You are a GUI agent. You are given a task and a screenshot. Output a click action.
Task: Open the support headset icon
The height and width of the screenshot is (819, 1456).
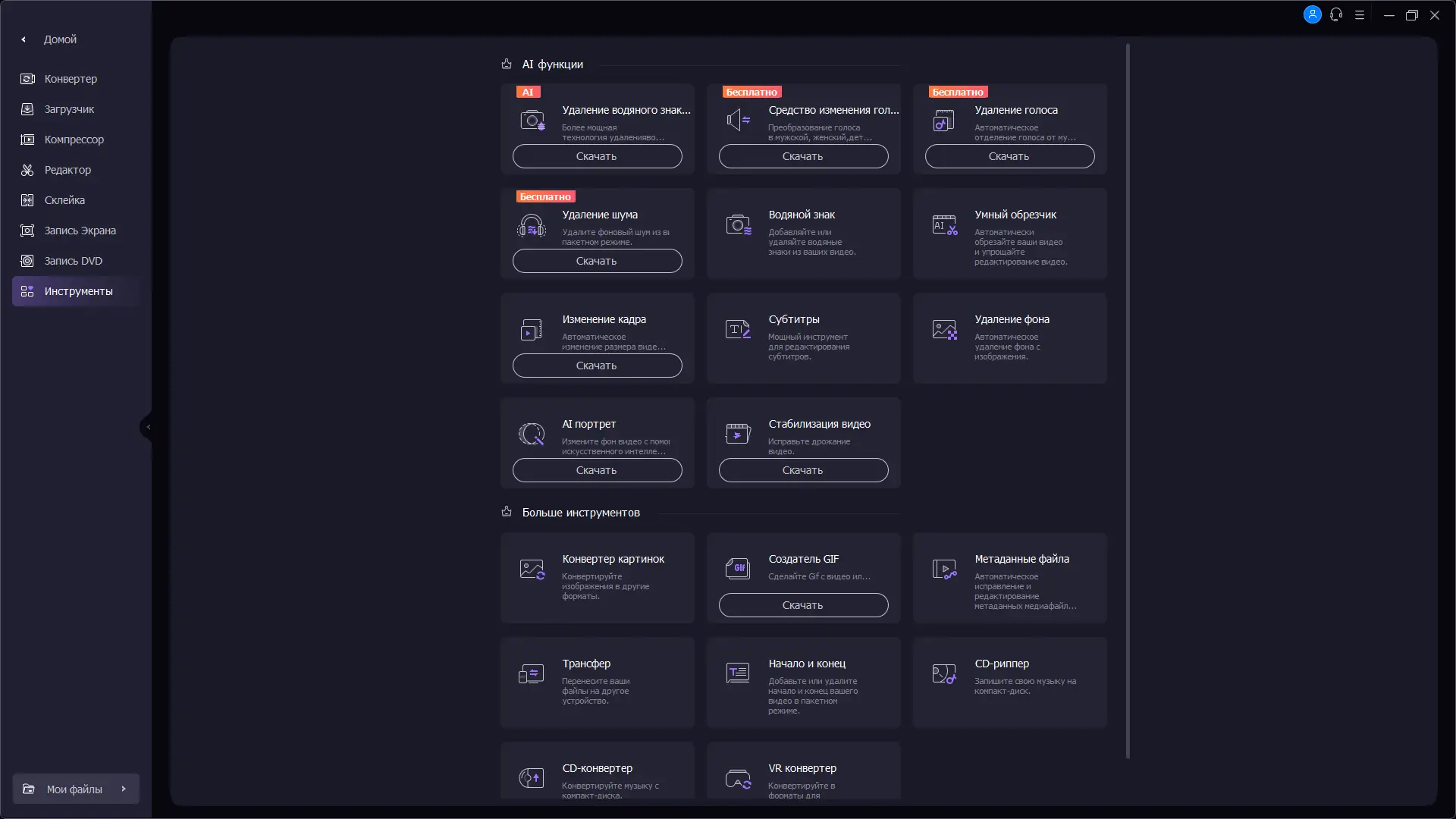point(1336,15)
